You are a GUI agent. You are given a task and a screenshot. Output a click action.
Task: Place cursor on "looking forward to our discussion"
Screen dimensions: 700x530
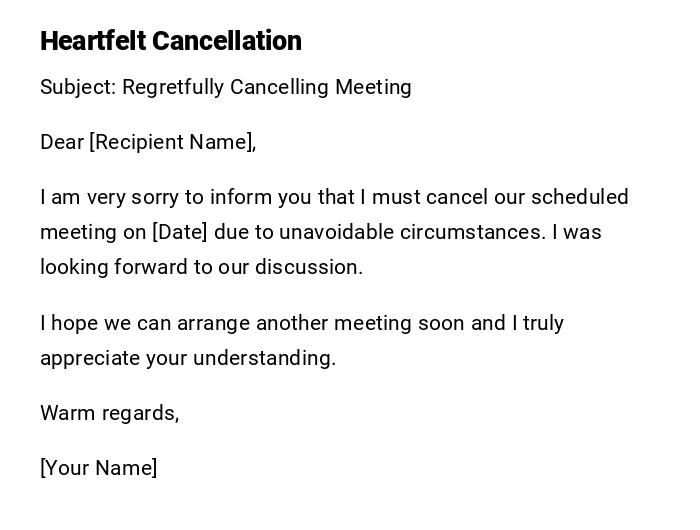point(200,267)
